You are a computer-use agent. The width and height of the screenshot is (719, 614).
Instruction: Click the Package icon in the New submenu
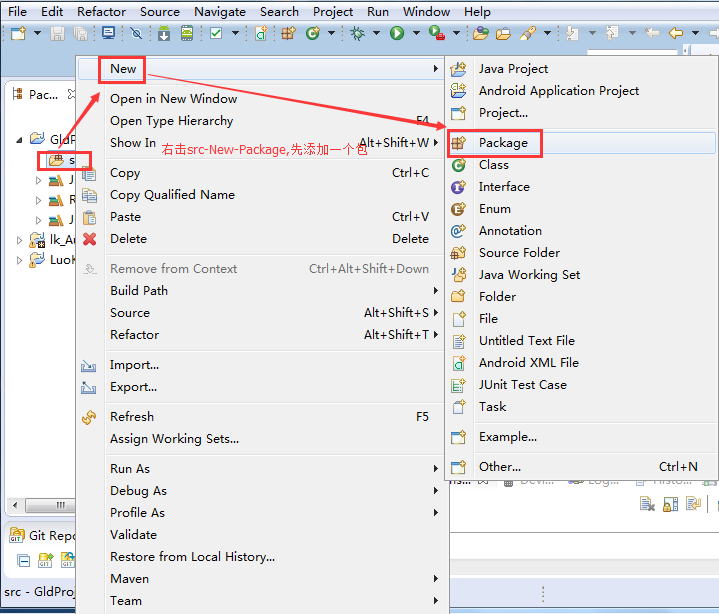coord(459,143)
